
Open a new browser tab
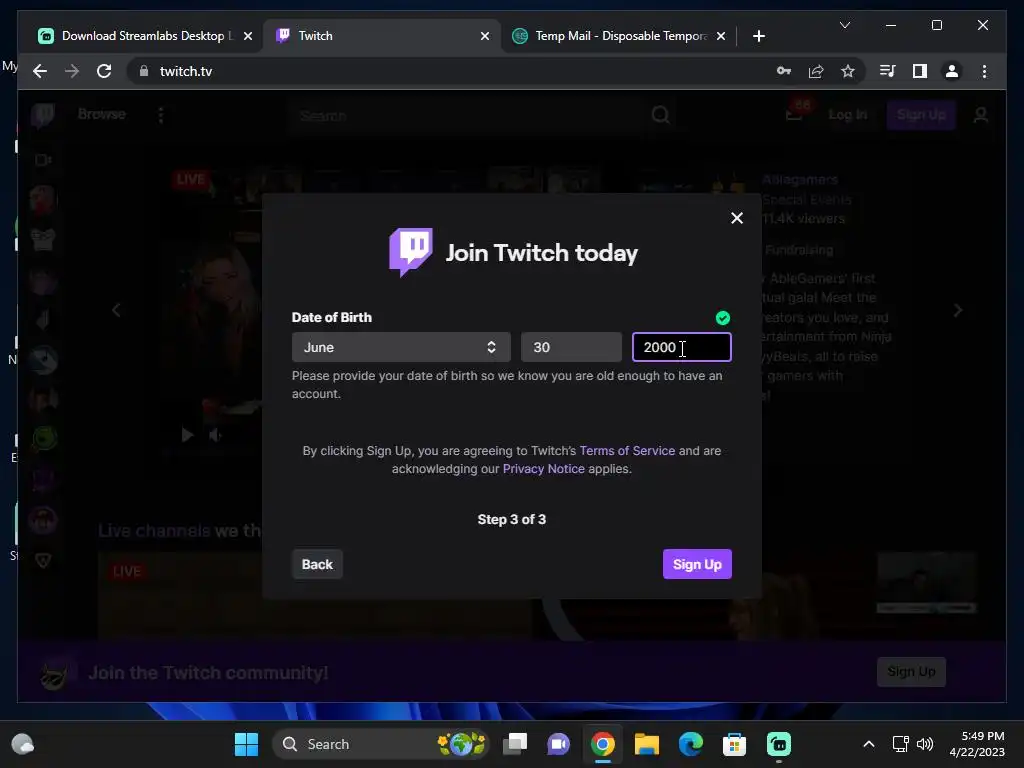pyautogui.click(x=758, y=36)
